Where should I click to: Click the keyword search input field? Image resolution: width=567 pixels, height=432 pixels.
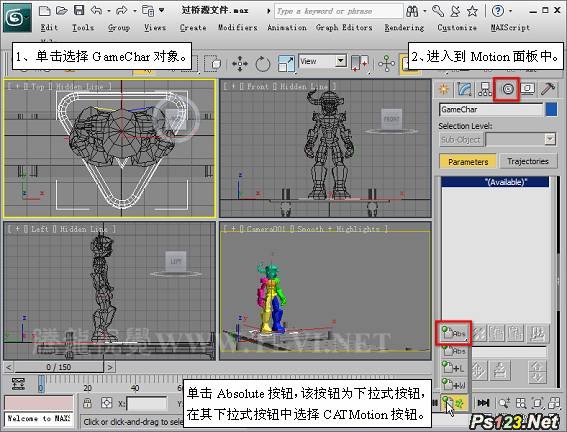click(x=338, y=11)
